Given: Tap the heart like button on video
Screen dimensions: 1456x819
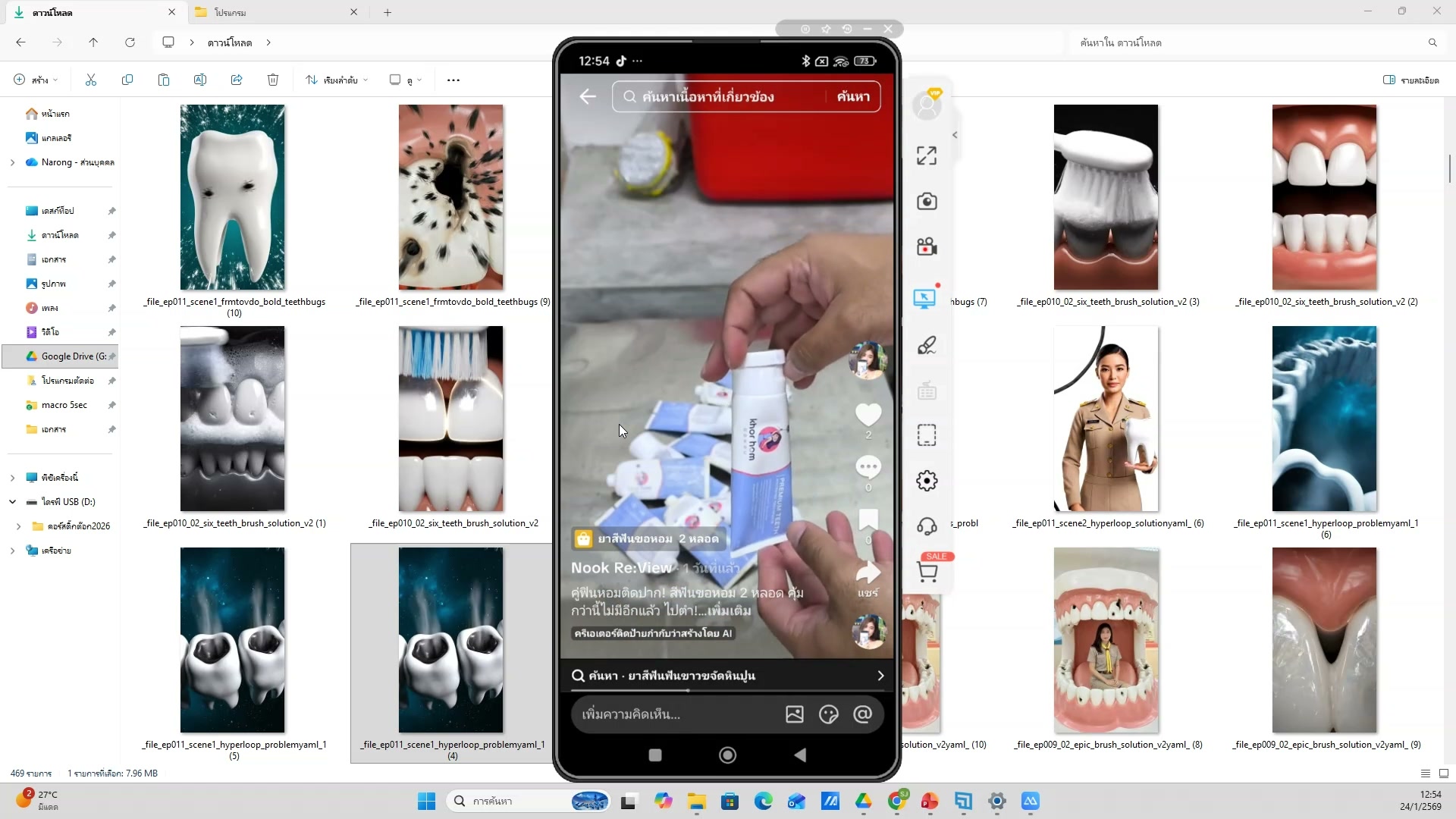Looking at the screenshot, I should [x=868, y=414].
